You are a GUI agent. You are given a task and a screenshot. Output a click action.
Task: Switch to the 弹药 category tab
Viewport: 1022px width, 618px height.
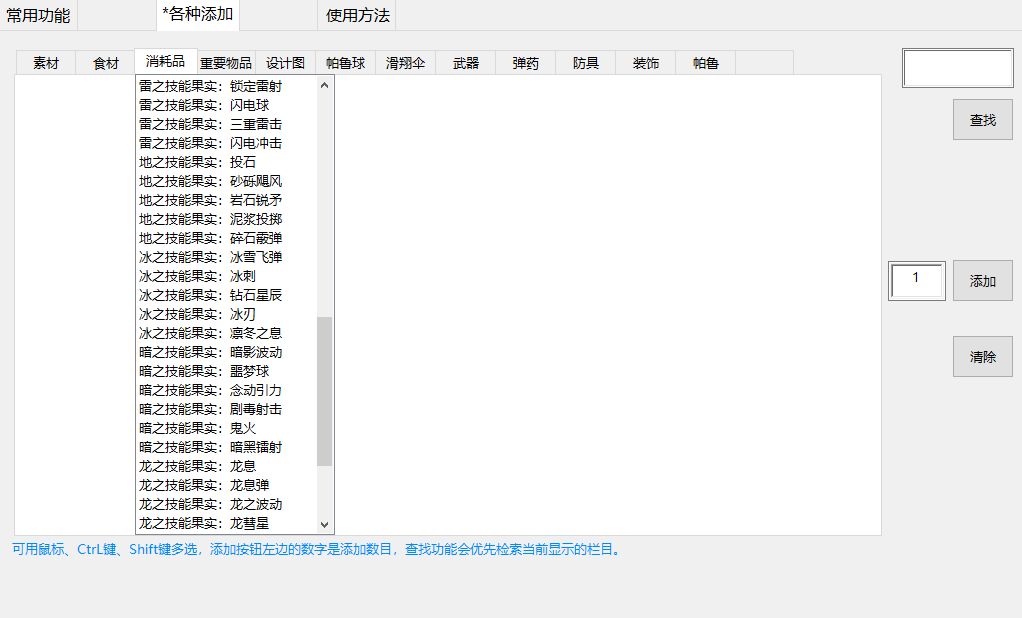tap(526, 63)
